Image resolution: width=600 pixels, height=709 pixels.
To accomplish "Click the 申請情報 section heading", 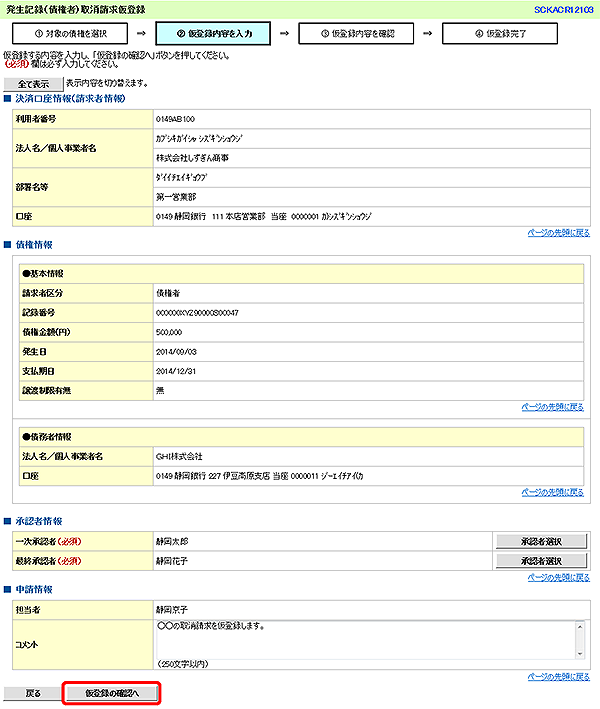I will coord(34,590).
